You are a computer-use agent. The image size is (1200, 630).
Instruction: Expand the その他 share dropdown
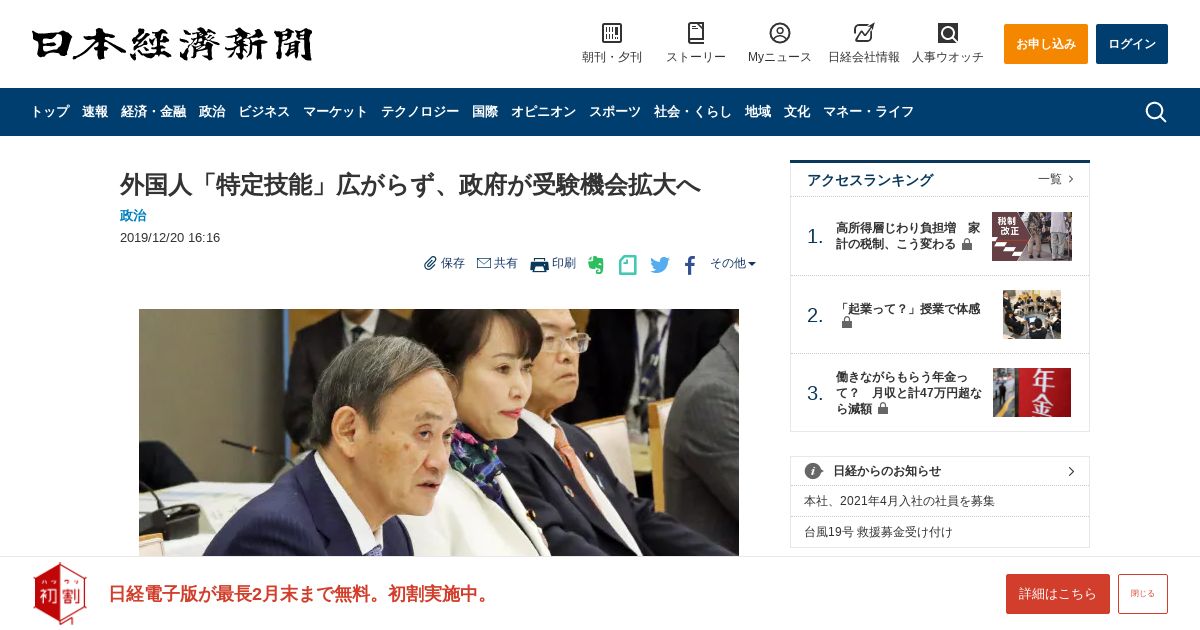[x=733, y=264]
